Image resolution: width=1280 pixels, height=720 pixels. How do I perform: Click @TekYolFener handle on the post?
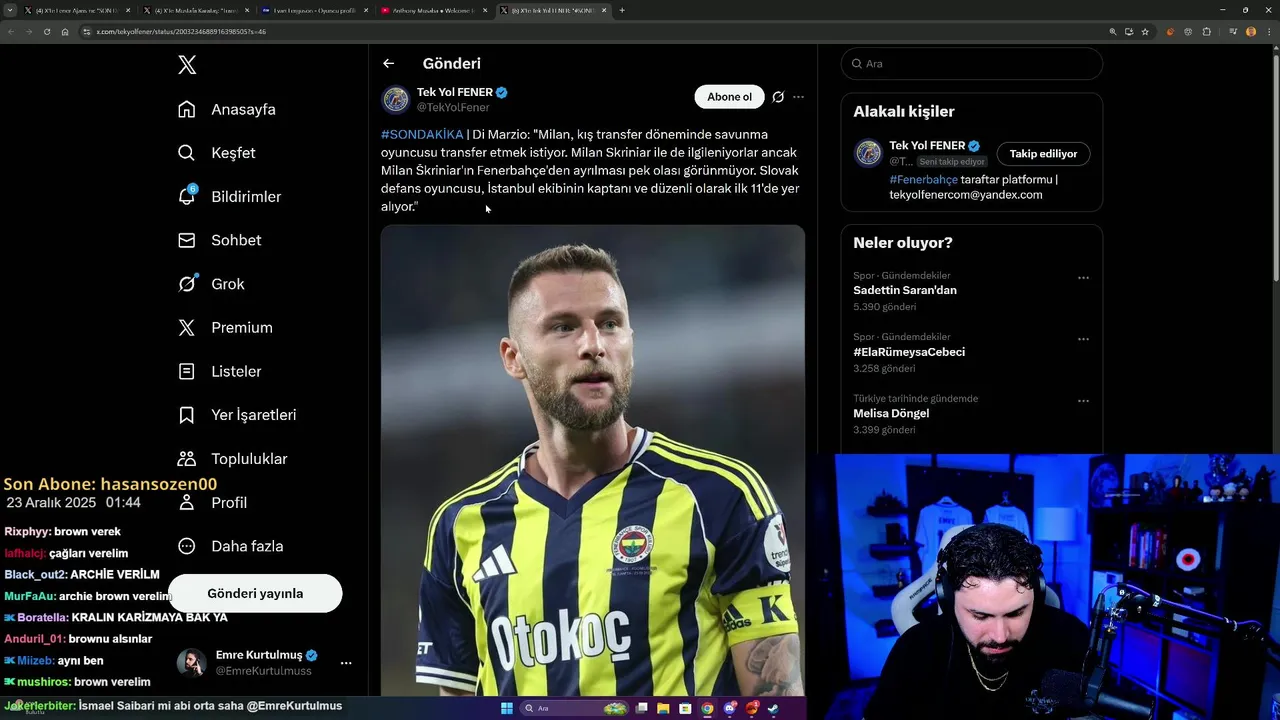(453, 107)
